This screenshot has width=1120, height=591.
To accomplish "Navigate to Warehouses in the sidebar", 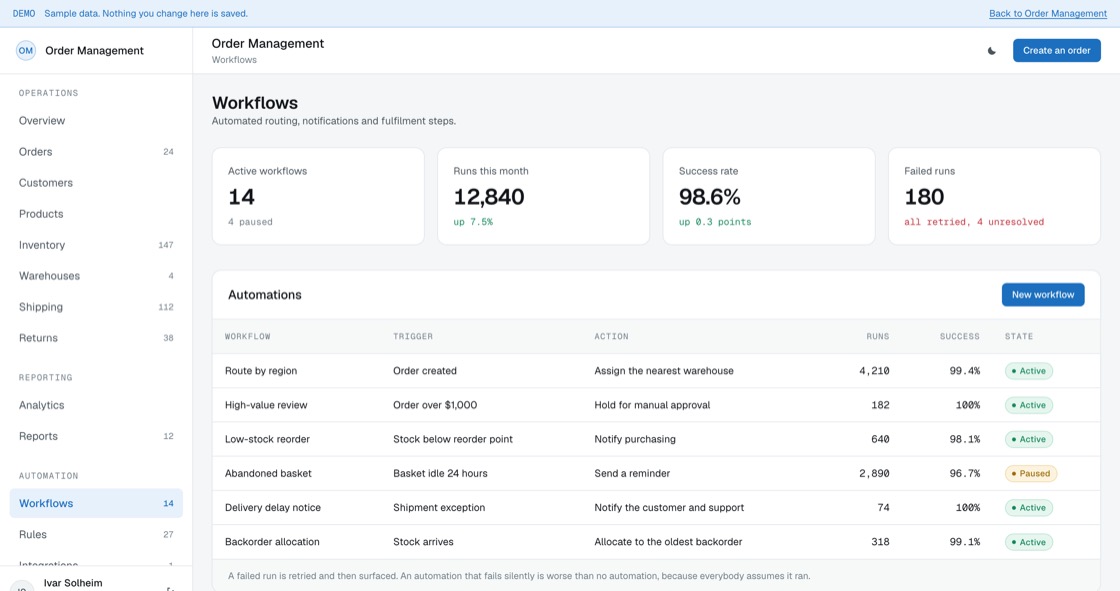I will click(x=96, y=276).
